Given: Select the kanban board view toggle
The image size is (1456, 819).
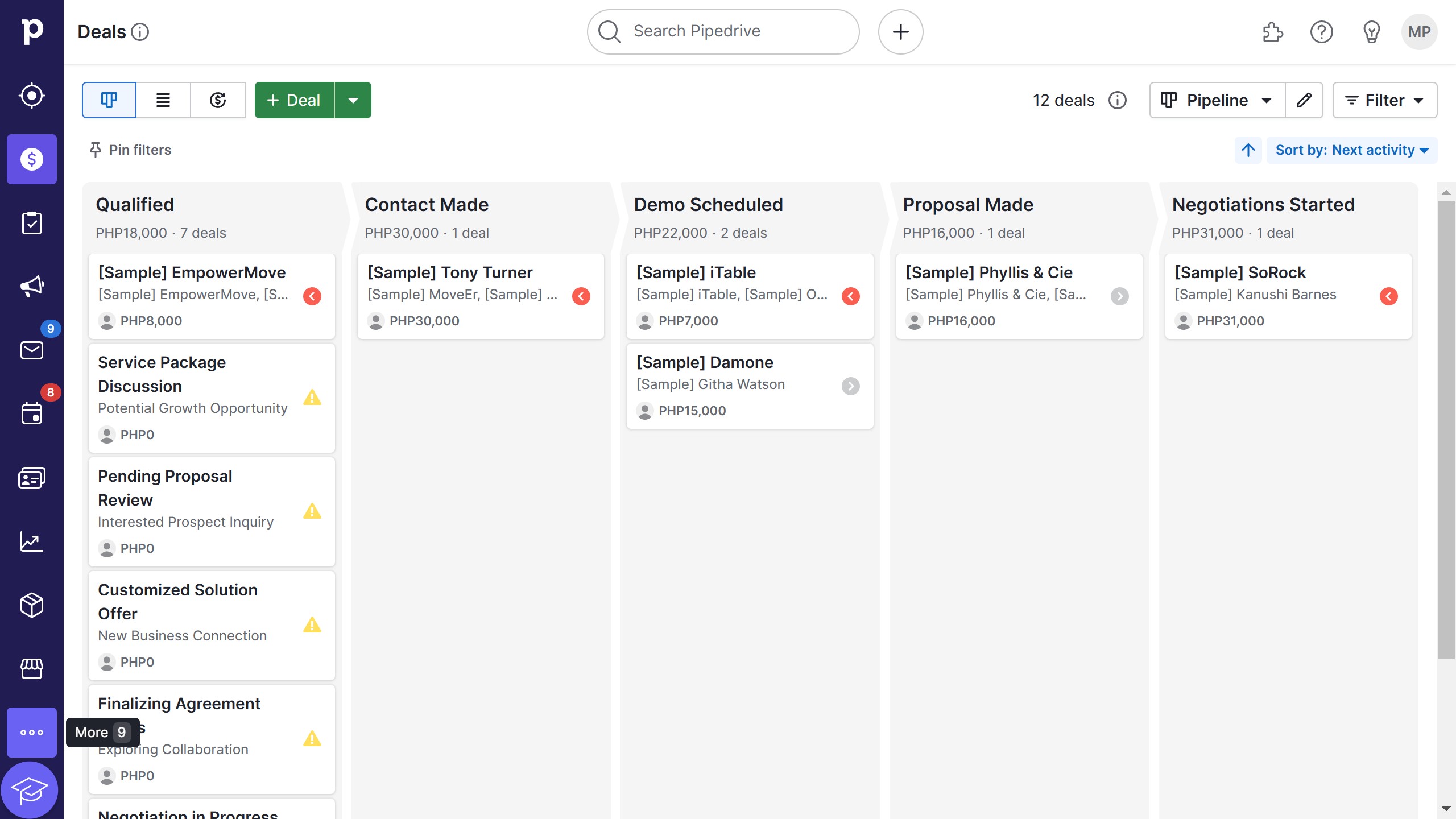Looking at the screenshot, I should pos(109,100).
